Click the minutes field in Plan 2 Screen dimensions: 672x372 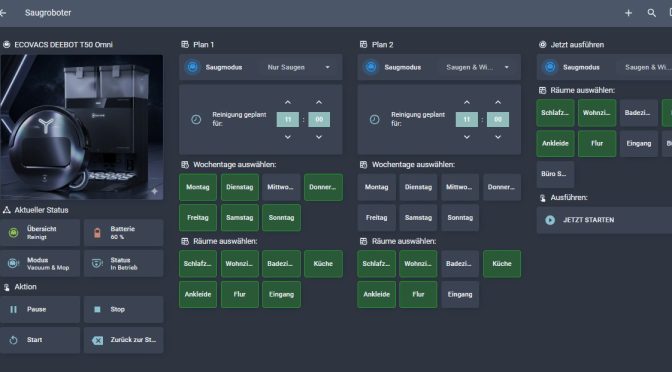(x=498, y=119)
